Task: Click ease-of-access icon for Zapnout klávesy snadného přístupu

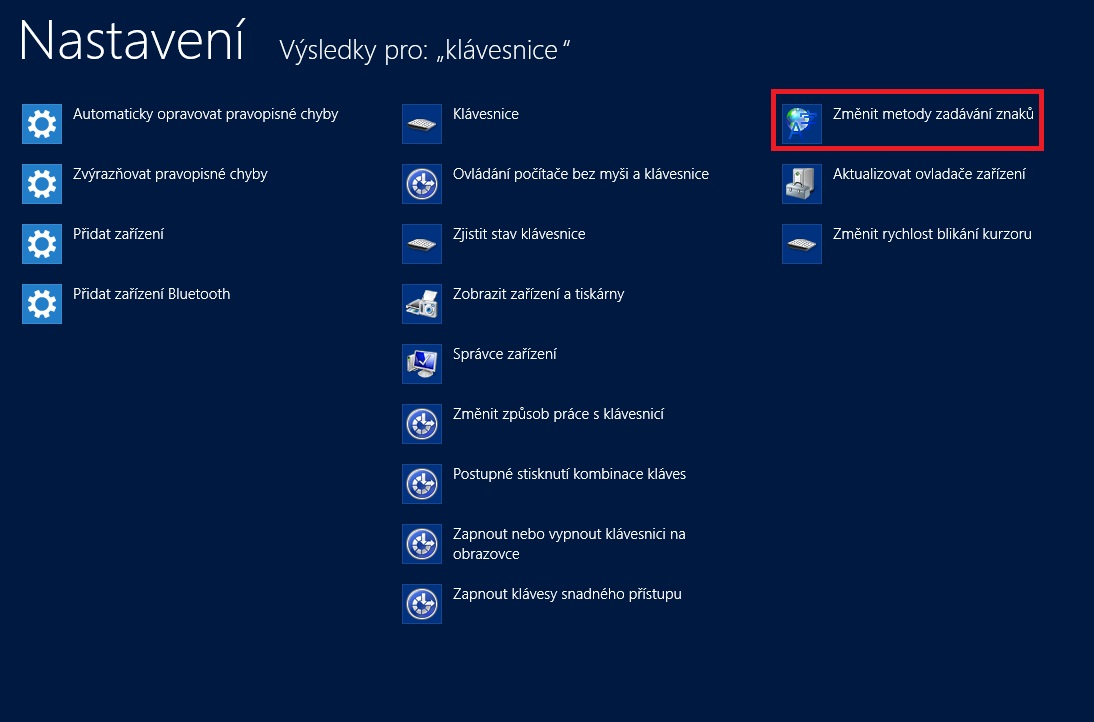Action: (422, 604)
